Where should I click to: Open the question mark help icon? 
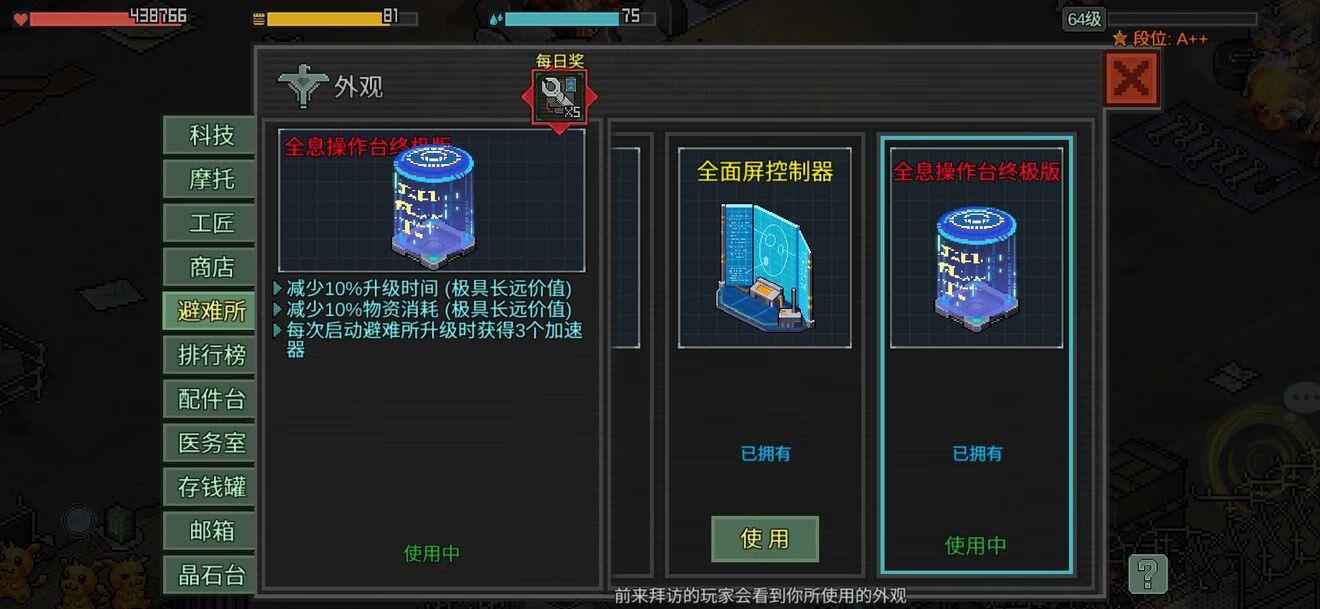1148,574
